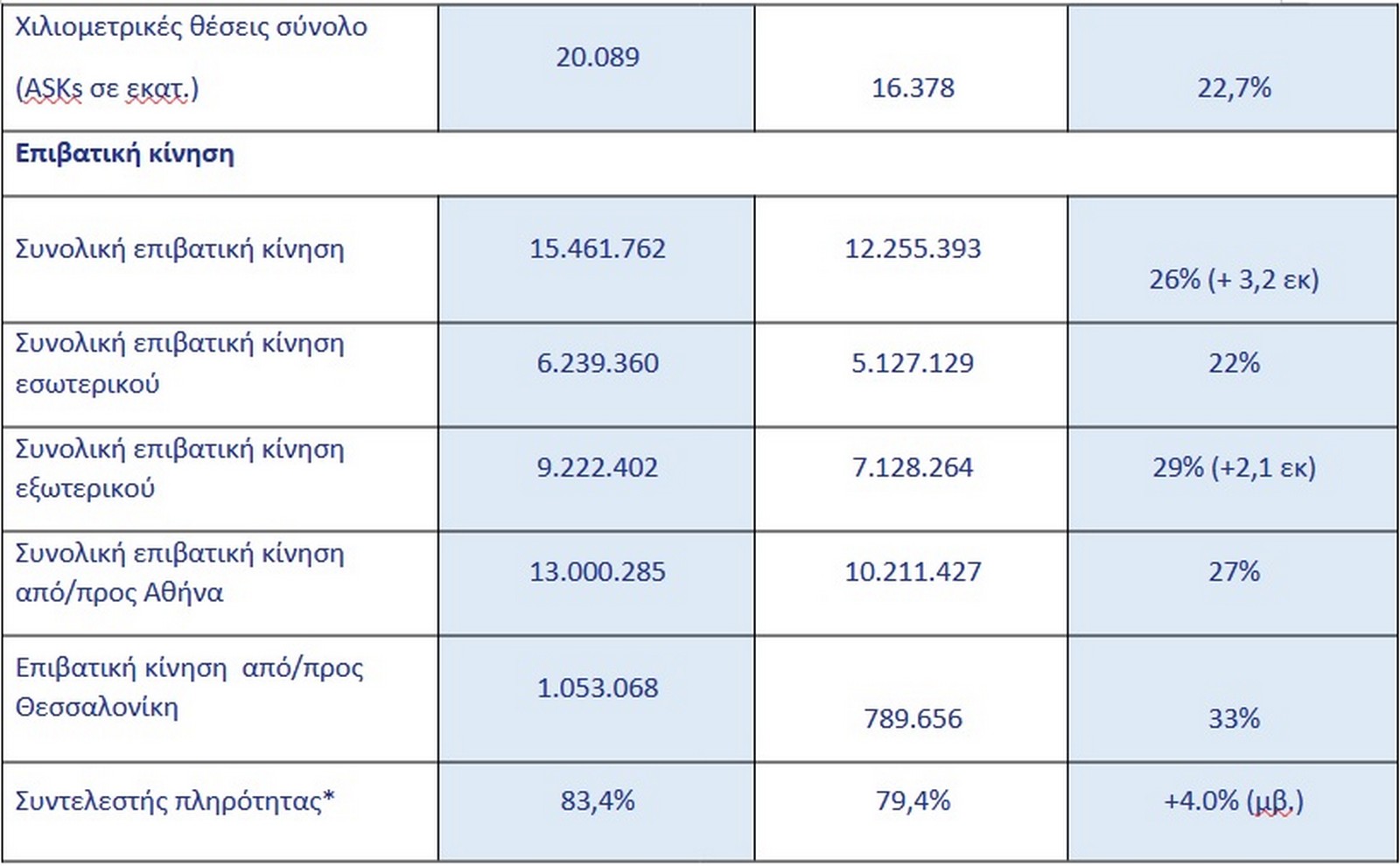Click the 15.461.762 total passengers cell
1400x866 pixels.
point(598,249)
